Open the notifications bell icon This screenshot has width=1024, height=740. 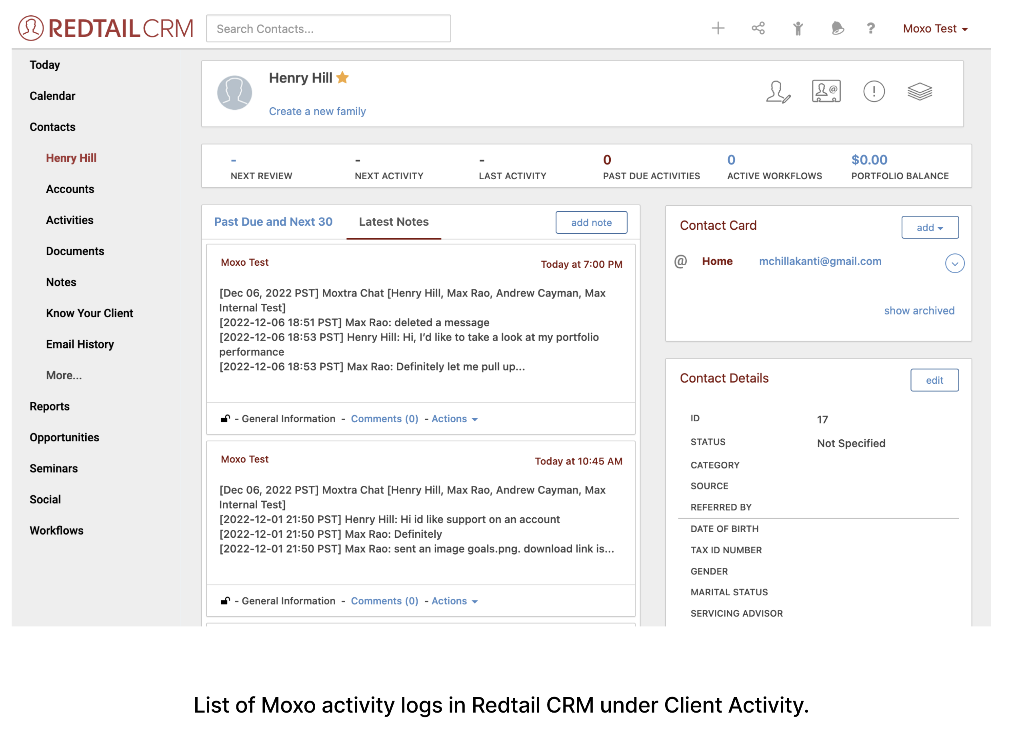[837, 28]
